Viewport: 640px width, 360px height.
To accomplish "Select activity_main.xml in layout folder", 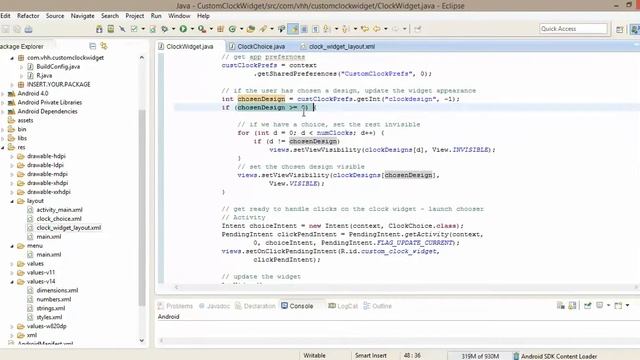I will click(x=59, y=210).
